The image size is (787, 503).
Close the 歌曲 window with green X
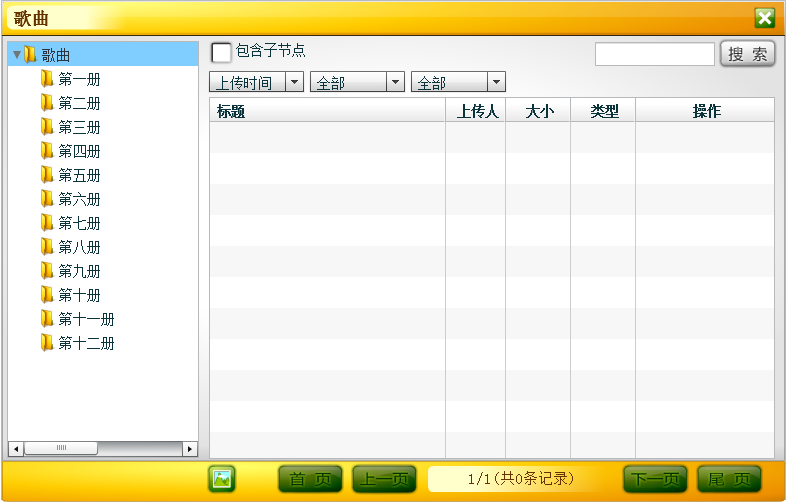click(x=765, y=18)
